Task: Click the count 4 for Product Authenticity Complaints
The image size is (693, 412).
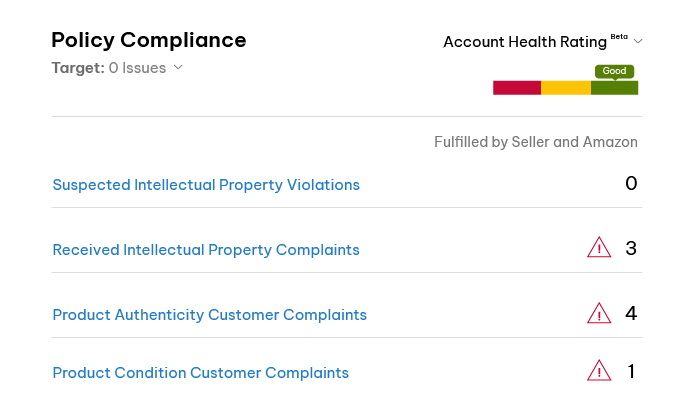Action: (631, 313)
